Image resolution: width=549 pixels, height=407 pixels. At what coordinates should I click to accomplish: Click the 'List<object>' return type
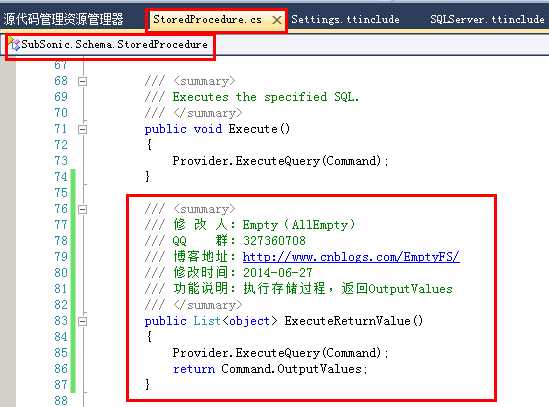[x=236, y=321]
